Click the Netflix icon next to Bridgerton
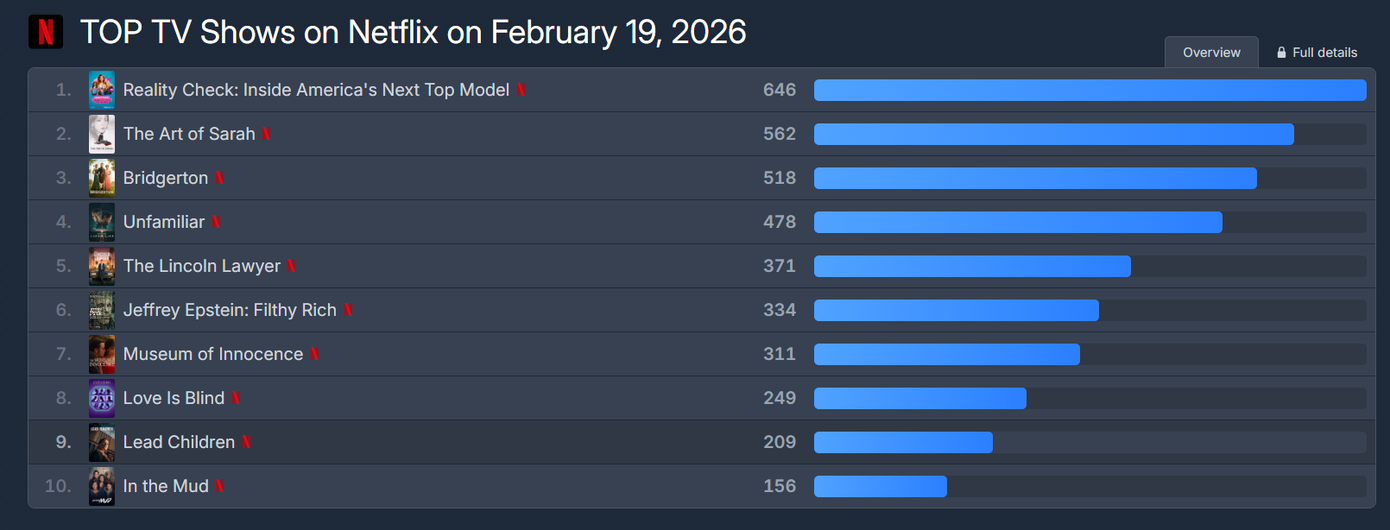Viewport: 1390px width, 530px height. 220,178
